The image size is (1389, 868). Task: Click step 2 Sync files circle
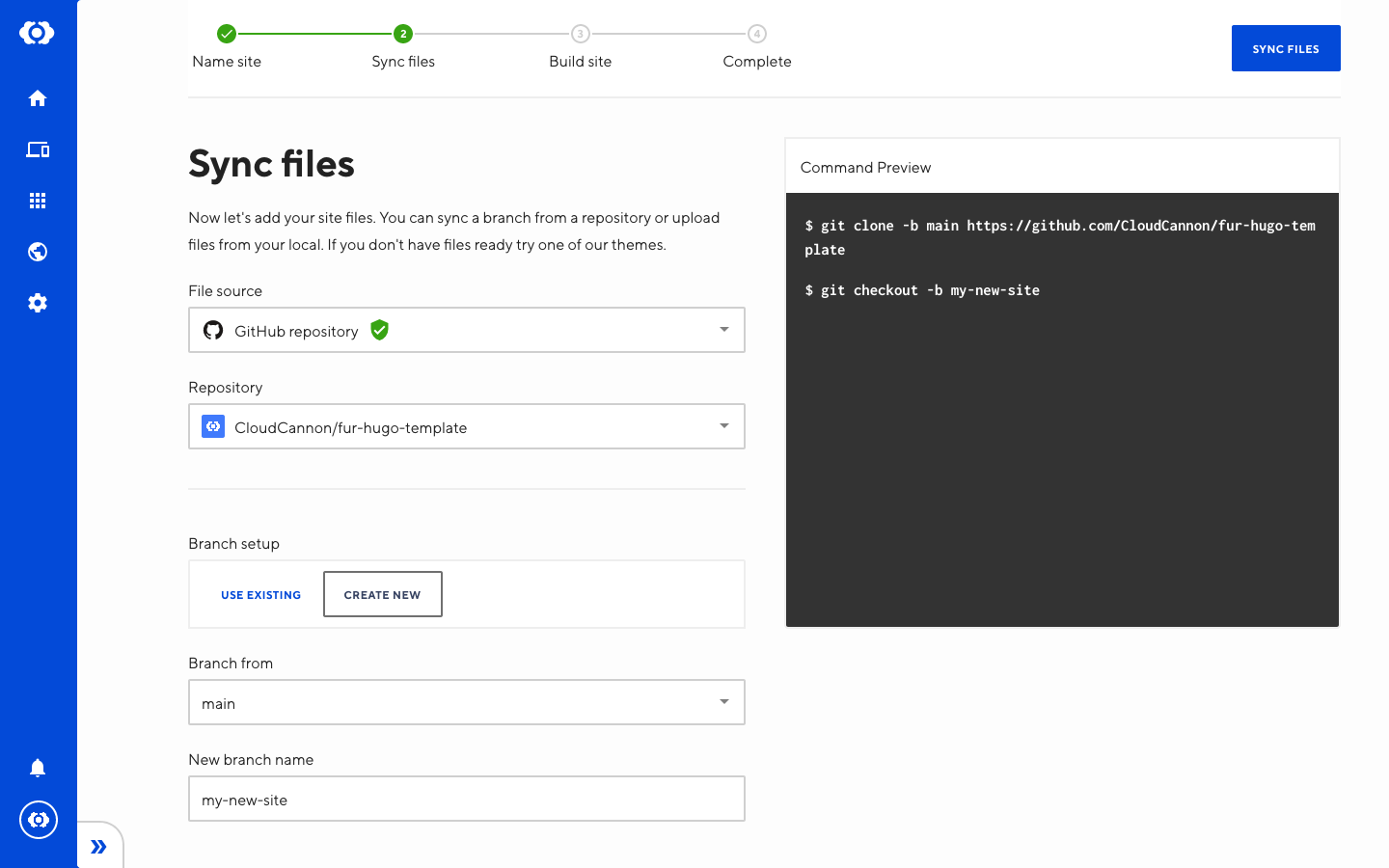[403, 34]
